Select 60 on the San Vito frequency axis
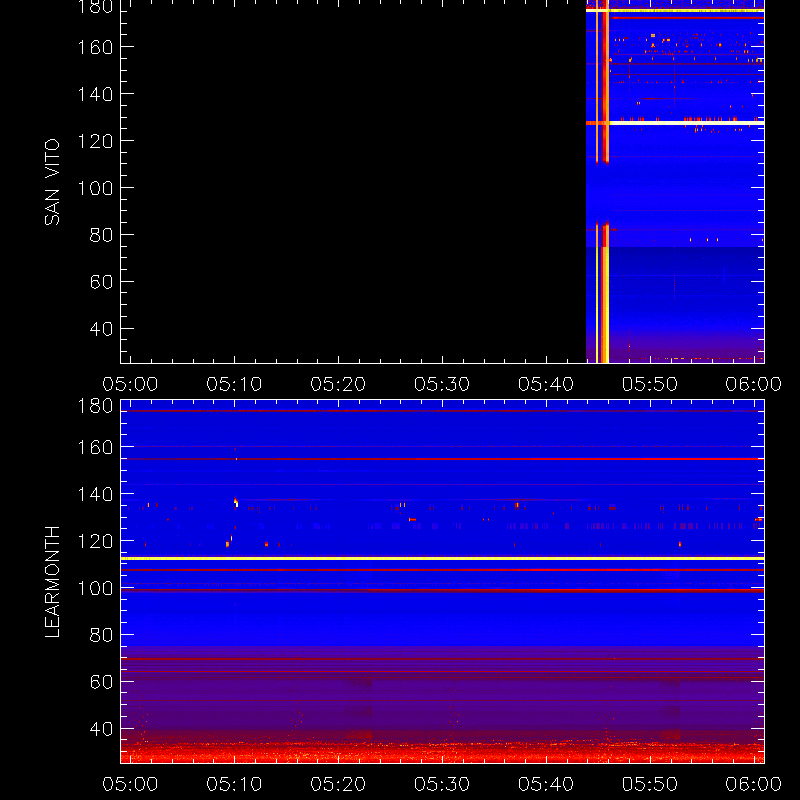 (101, 282)
